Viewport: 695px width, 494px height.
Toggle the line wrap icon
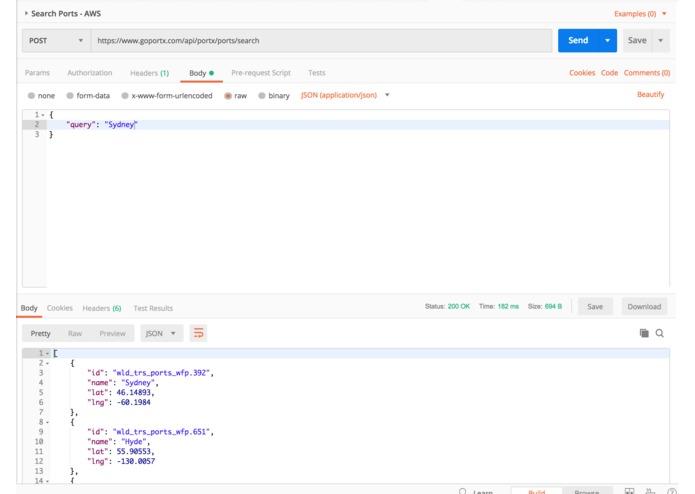199,333
